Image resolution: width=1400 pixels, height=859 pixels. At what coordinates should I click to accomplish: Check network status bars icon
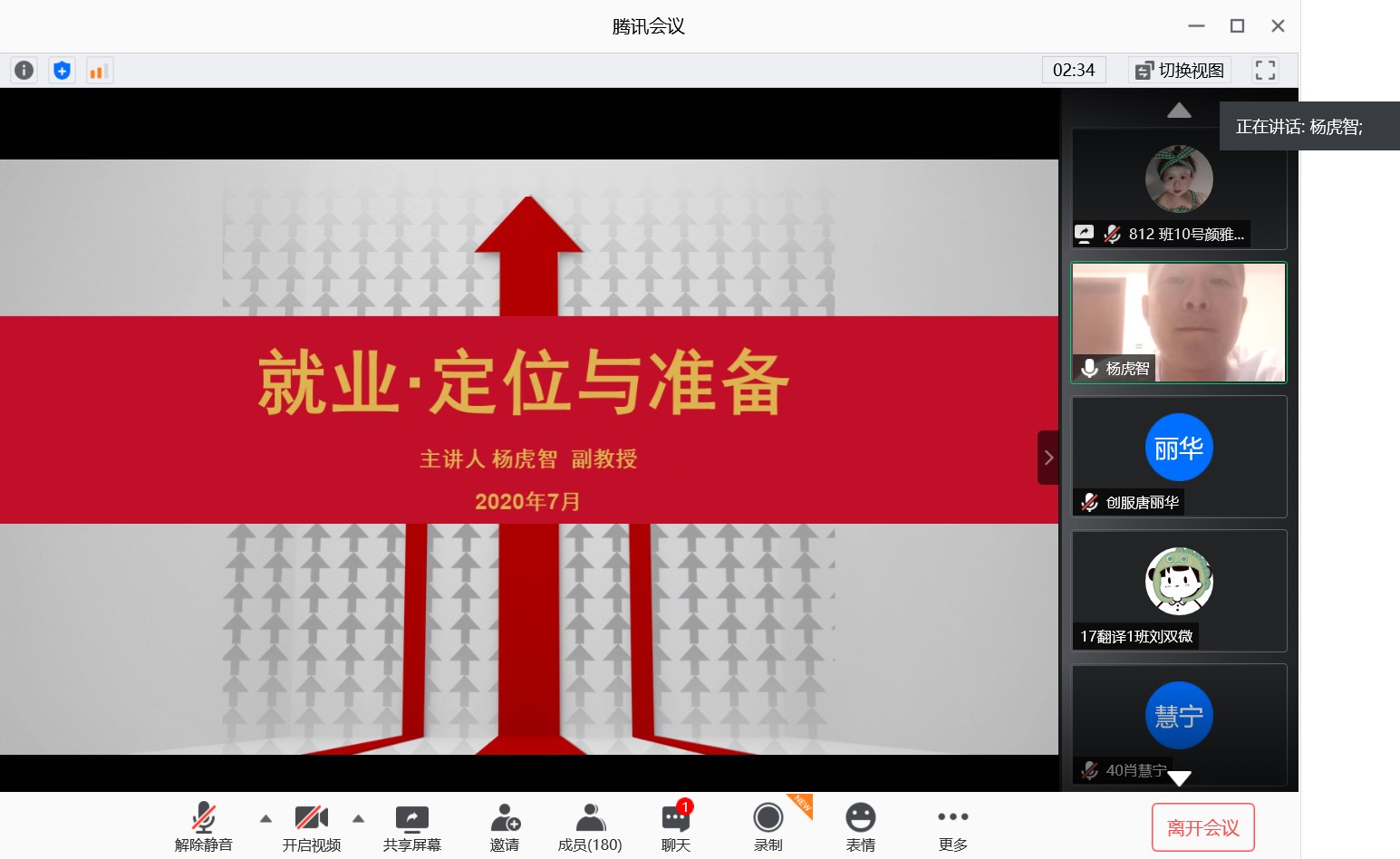(99, 70)
